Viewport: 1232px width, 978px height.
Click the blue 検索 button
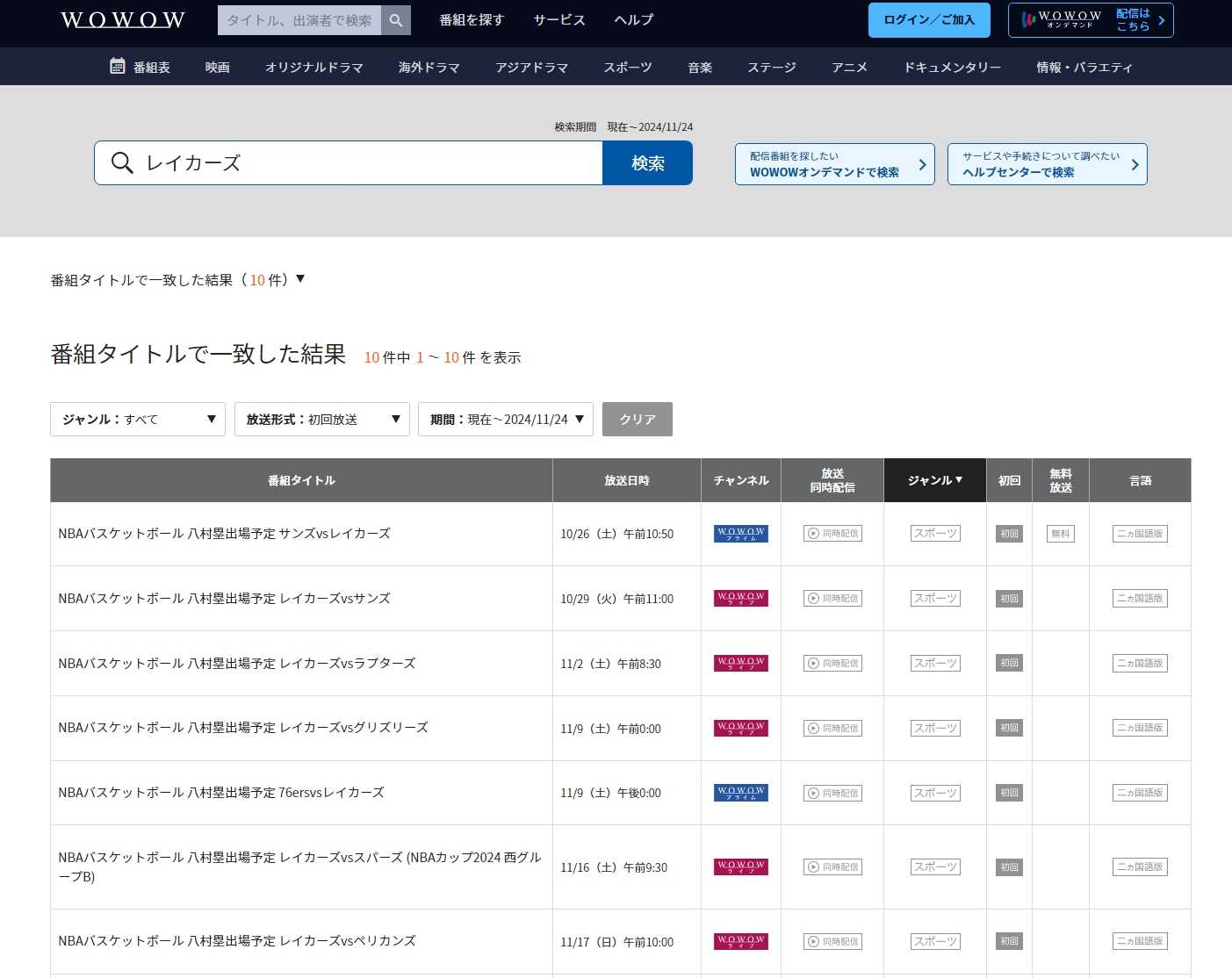point(648,163)
